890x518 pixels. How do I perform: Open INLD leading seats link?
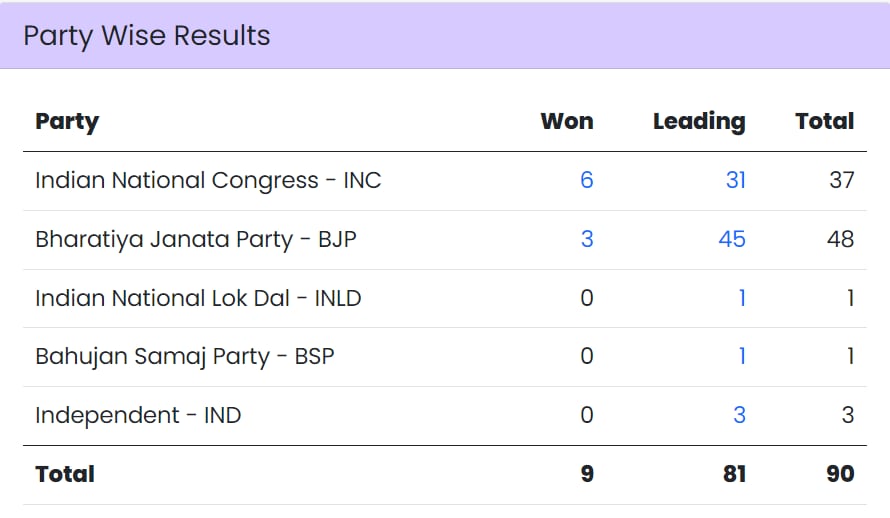point(741,298)
